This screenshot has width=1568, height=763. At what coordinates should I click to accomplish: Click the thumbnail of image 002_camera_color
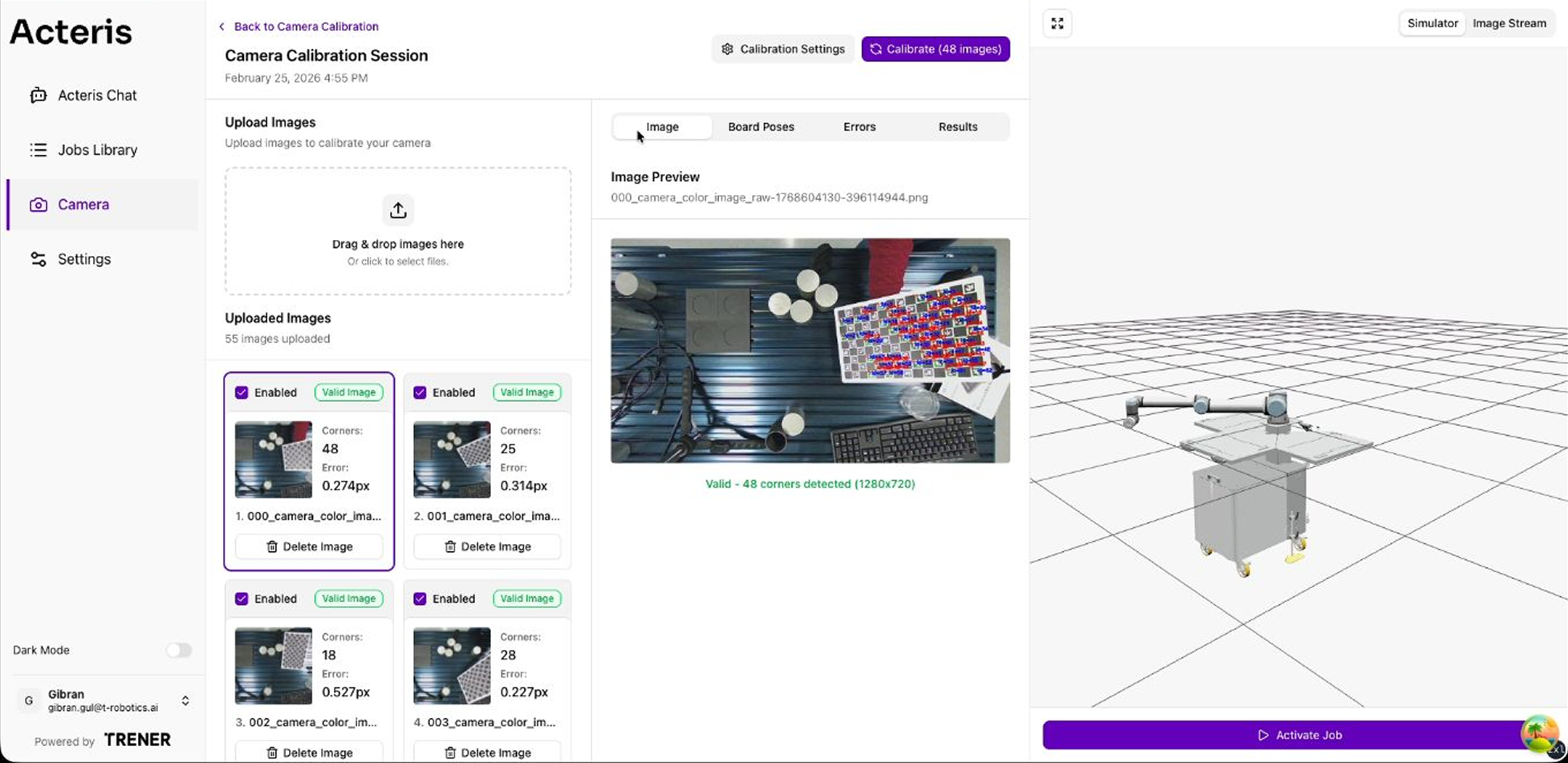click(x=273, y=665)
